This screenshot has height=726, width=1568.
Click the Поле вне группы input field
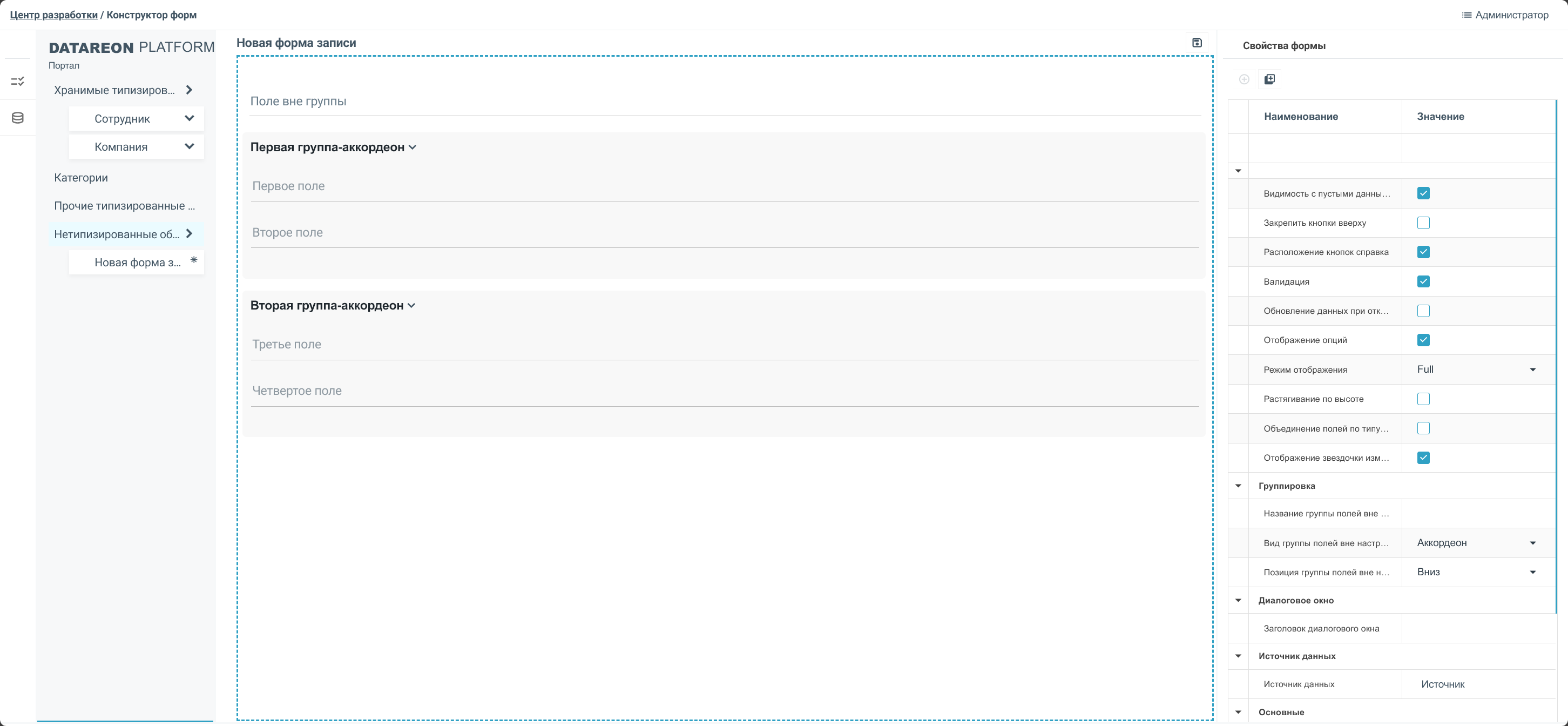tap(725, 102)
